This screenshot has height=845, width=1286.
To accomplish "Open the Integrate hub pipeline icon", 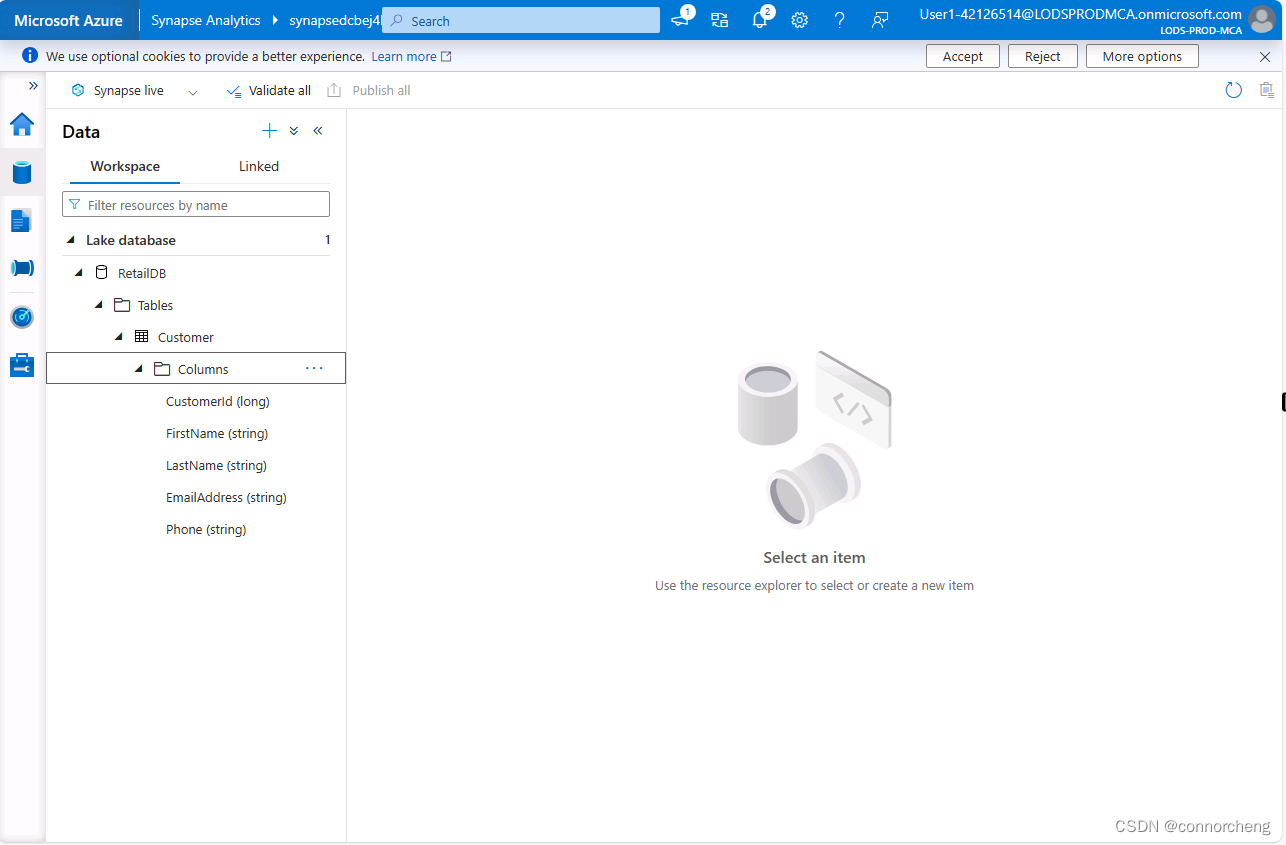I will pyautogui.click(x=22, y=268).
